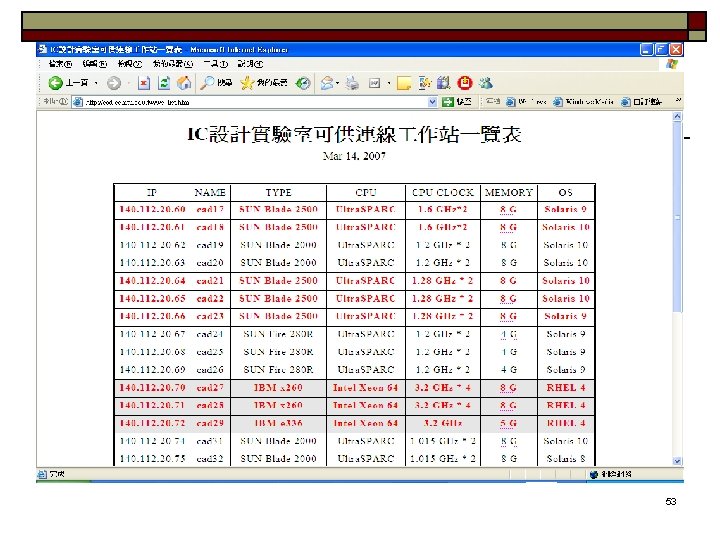Click the round red toolbar icon
The height and width of the screenshot is (540, 720).
pos(465,83)
